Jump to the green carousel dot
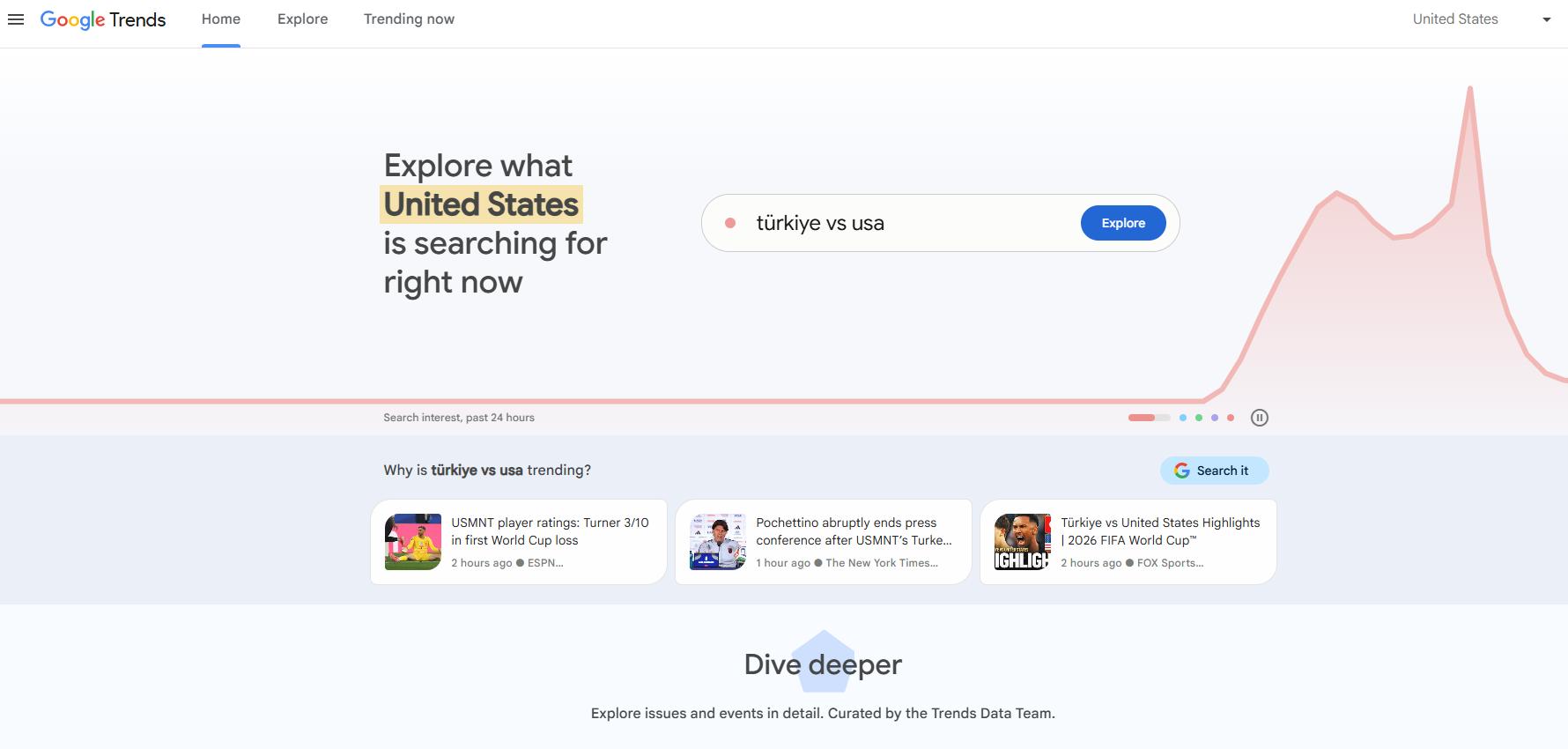 pos(1199,418)
